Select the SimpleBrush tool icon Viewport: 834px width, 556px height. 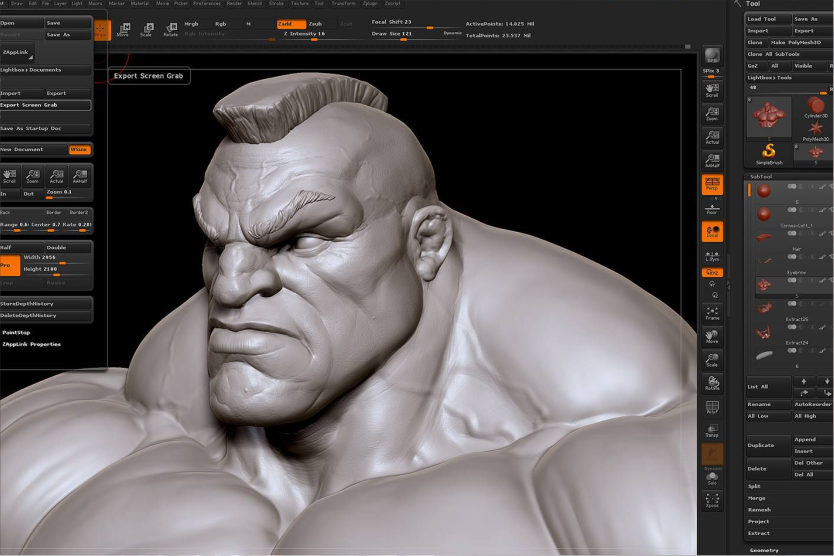pos(769,154)
